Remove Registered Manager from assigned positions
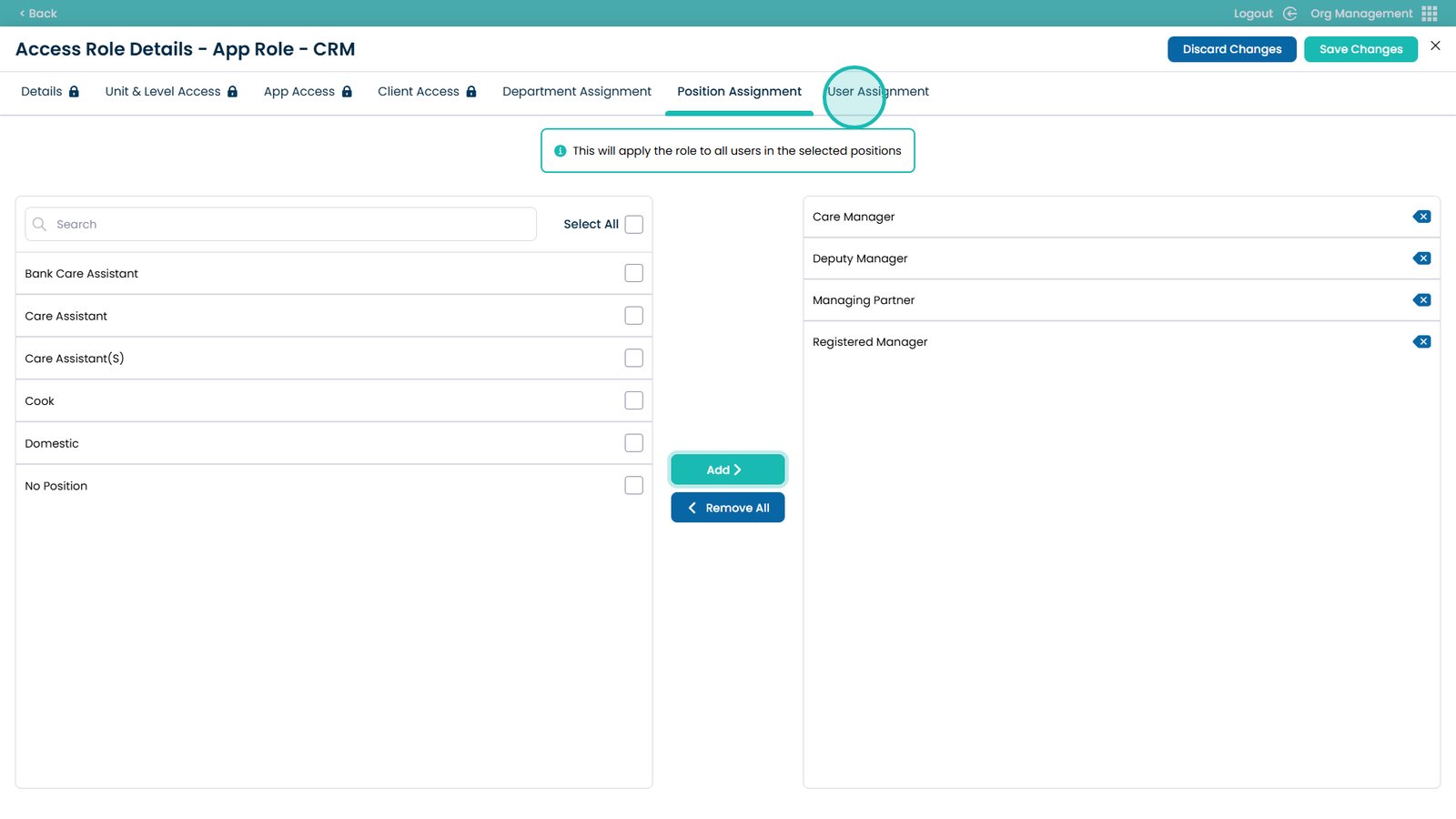Image resolution: width=1456 pixels, height=819 pixels. pyautogui.click(x=1421, y=342)
